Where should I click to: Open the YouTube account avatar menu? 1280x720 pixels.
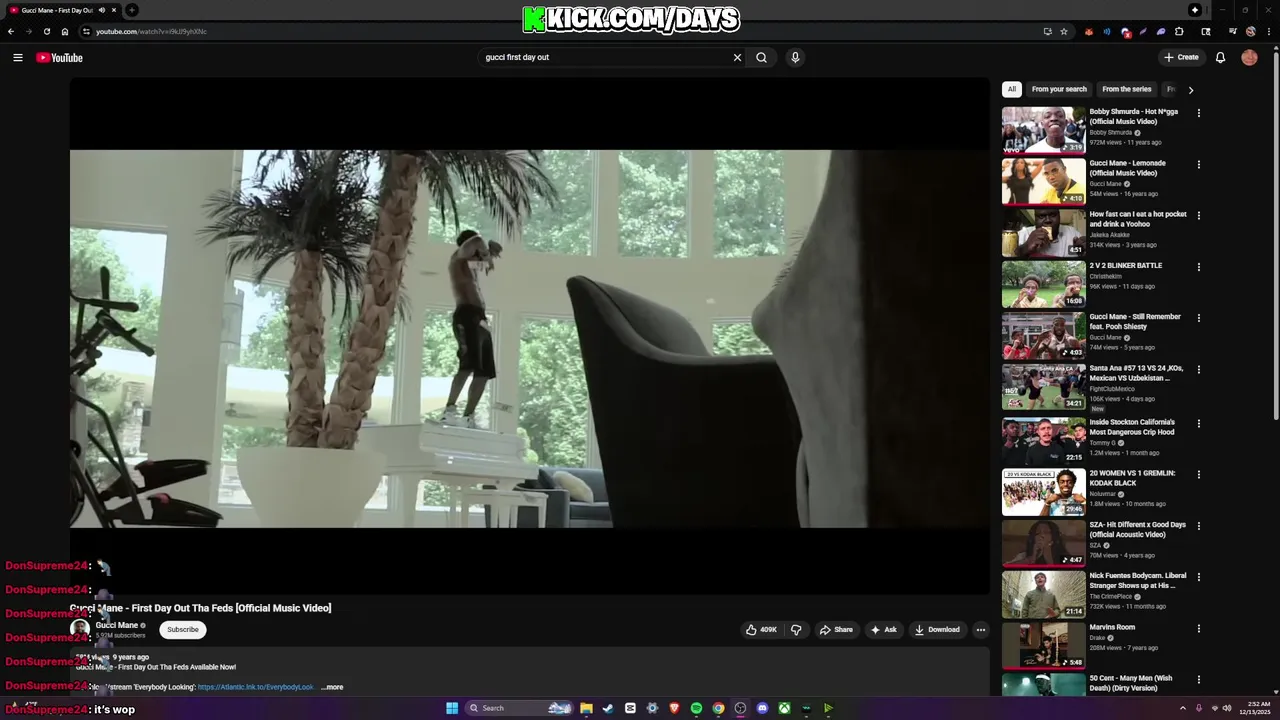1249,57
